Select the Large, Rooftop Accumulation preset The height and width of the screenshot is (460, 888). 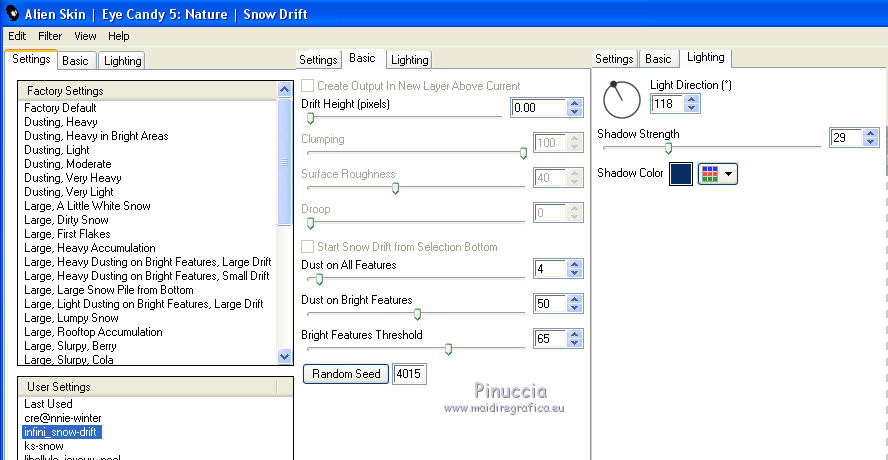tap(93, 332)
